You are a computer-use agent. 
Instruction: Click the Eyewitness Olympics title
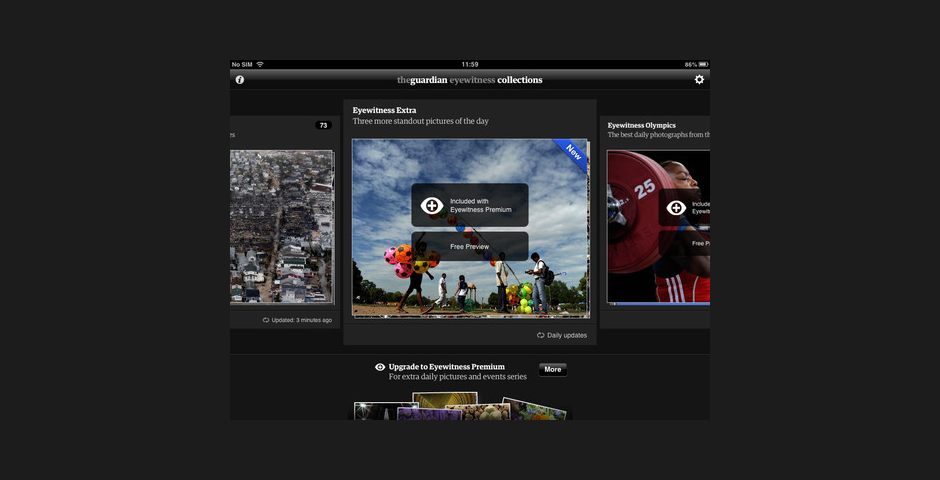click(641, 125)
